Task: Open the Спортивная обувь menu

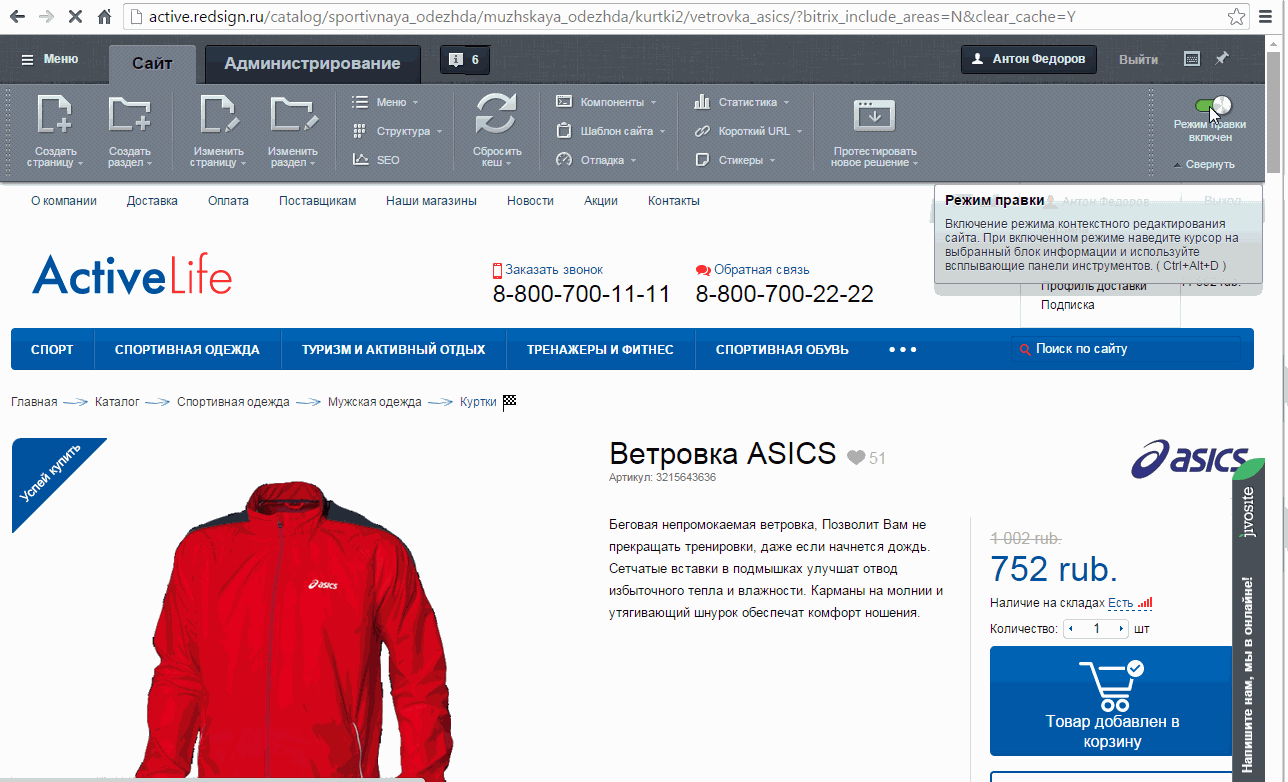Action: click(x=782, y=350)
